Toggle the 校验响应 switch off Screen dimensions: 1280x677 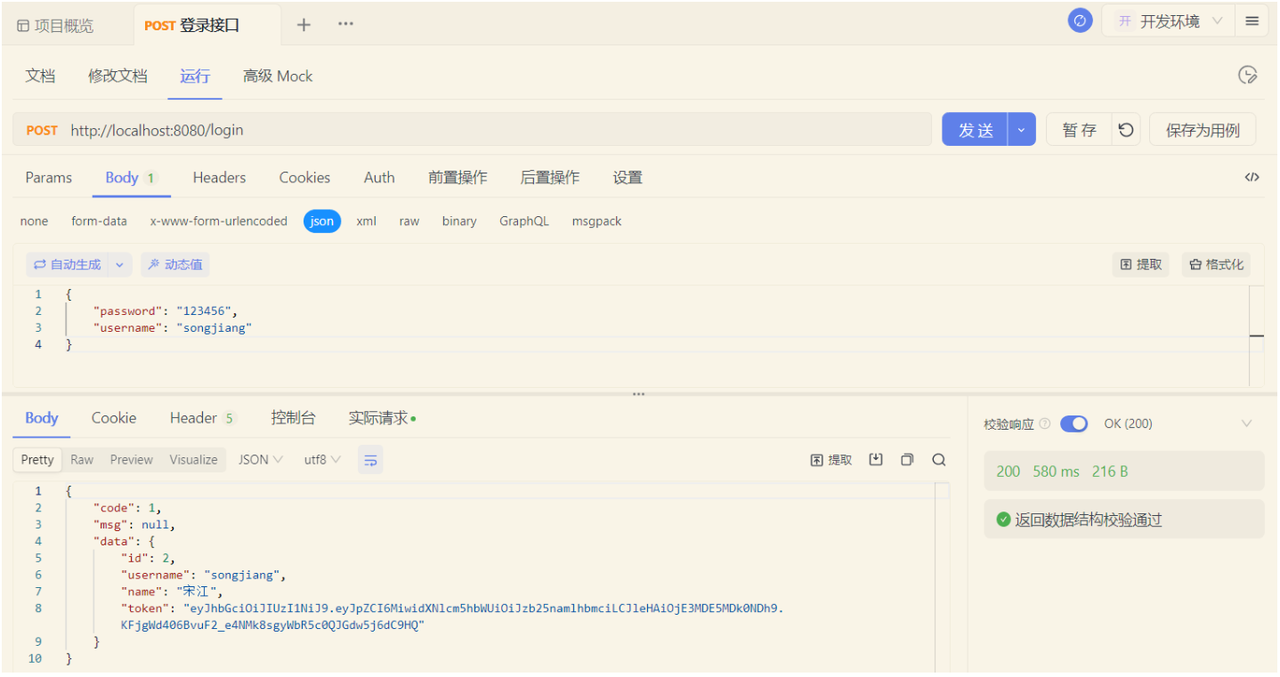(x=1073, y=424)
